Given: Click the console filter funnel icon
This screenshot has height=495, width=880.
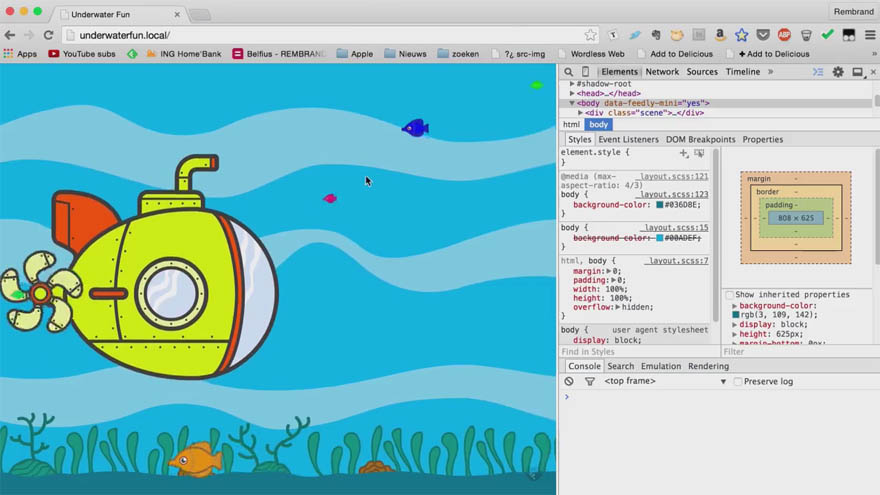Looking at the screenshot, I should click(x=589, y=381).
